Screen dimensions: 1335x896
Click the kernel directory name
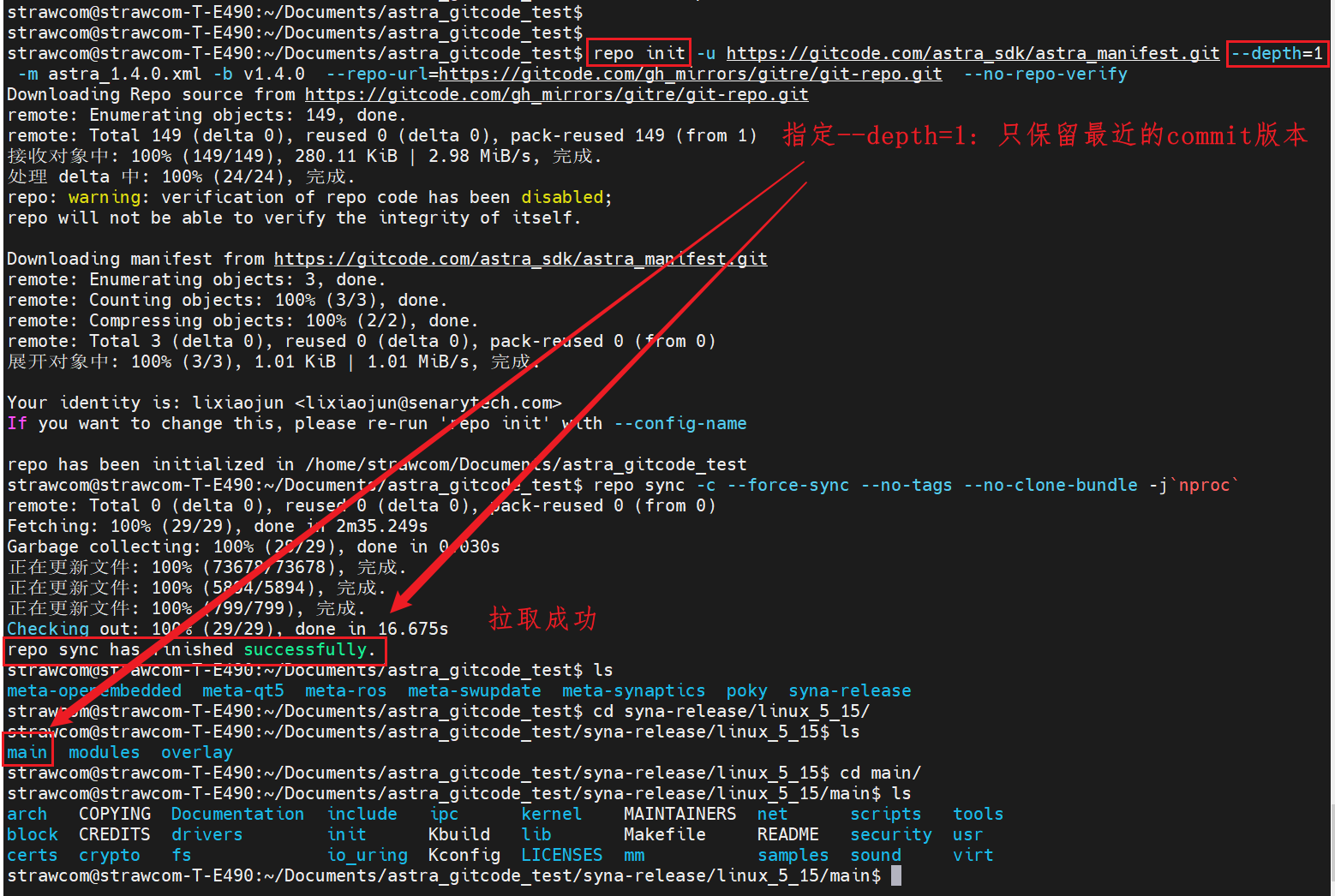(551, 814)
